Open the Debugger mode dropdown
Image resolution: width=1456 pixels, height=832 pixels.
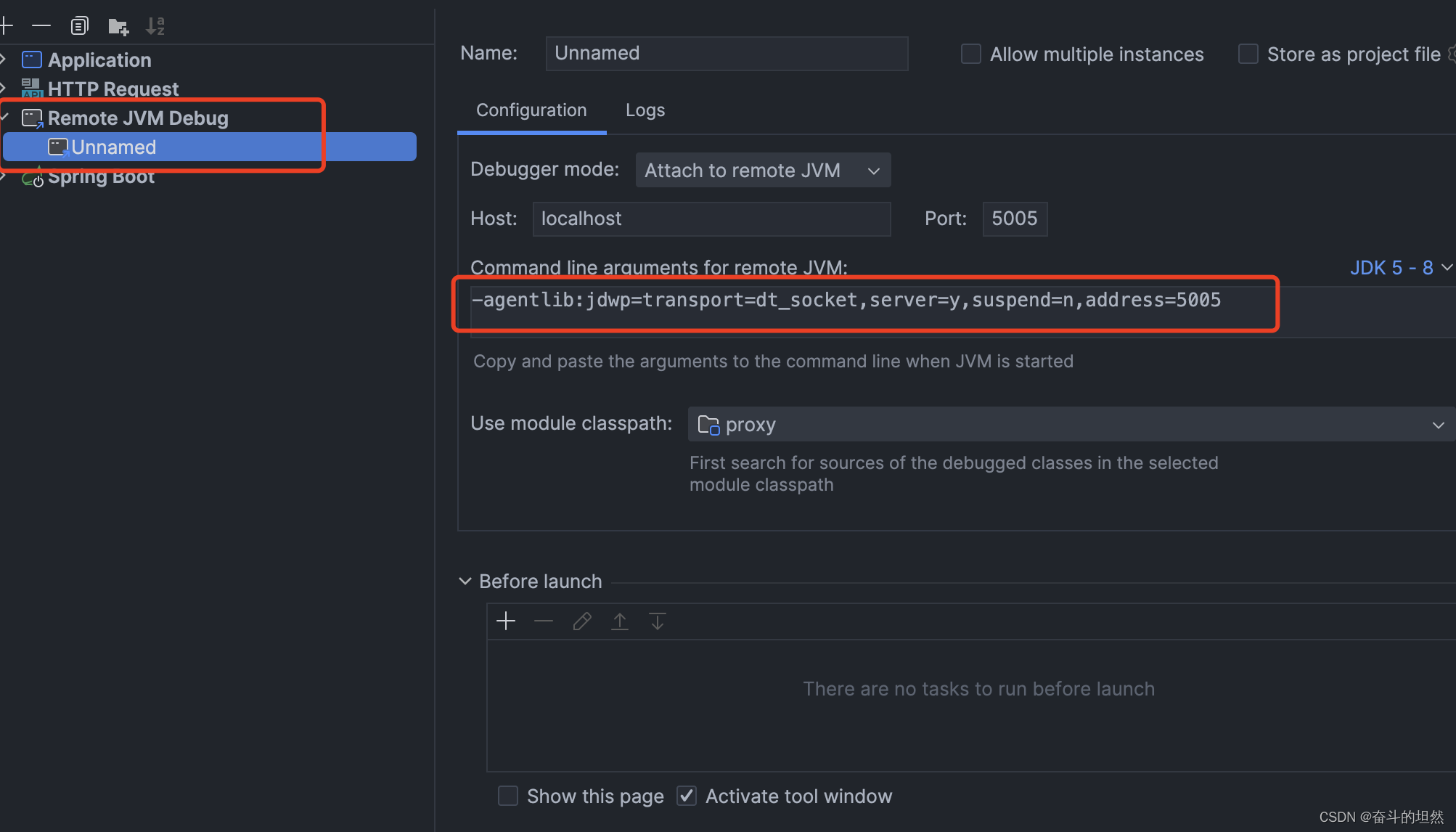pos(762,171)
